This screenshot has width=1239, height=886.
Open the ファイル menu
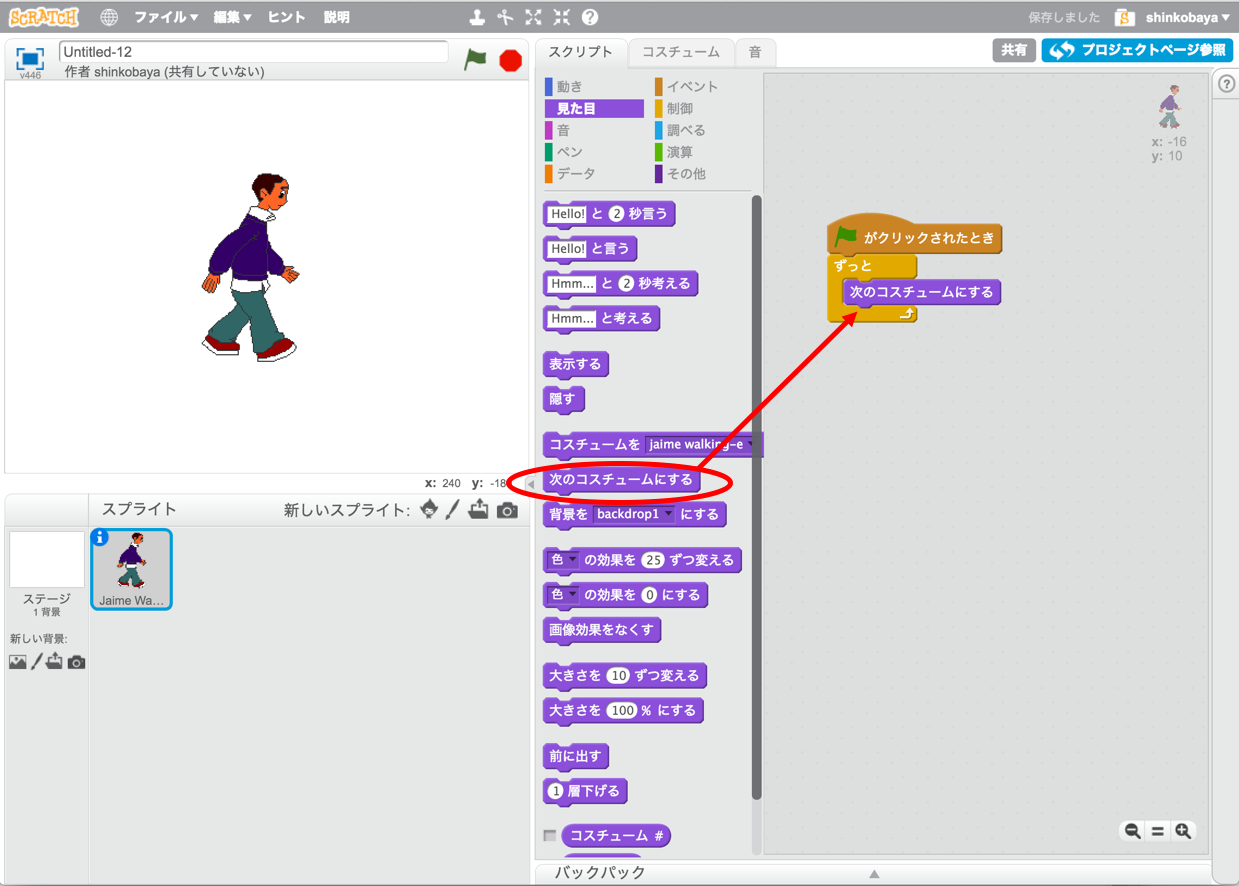166,17
